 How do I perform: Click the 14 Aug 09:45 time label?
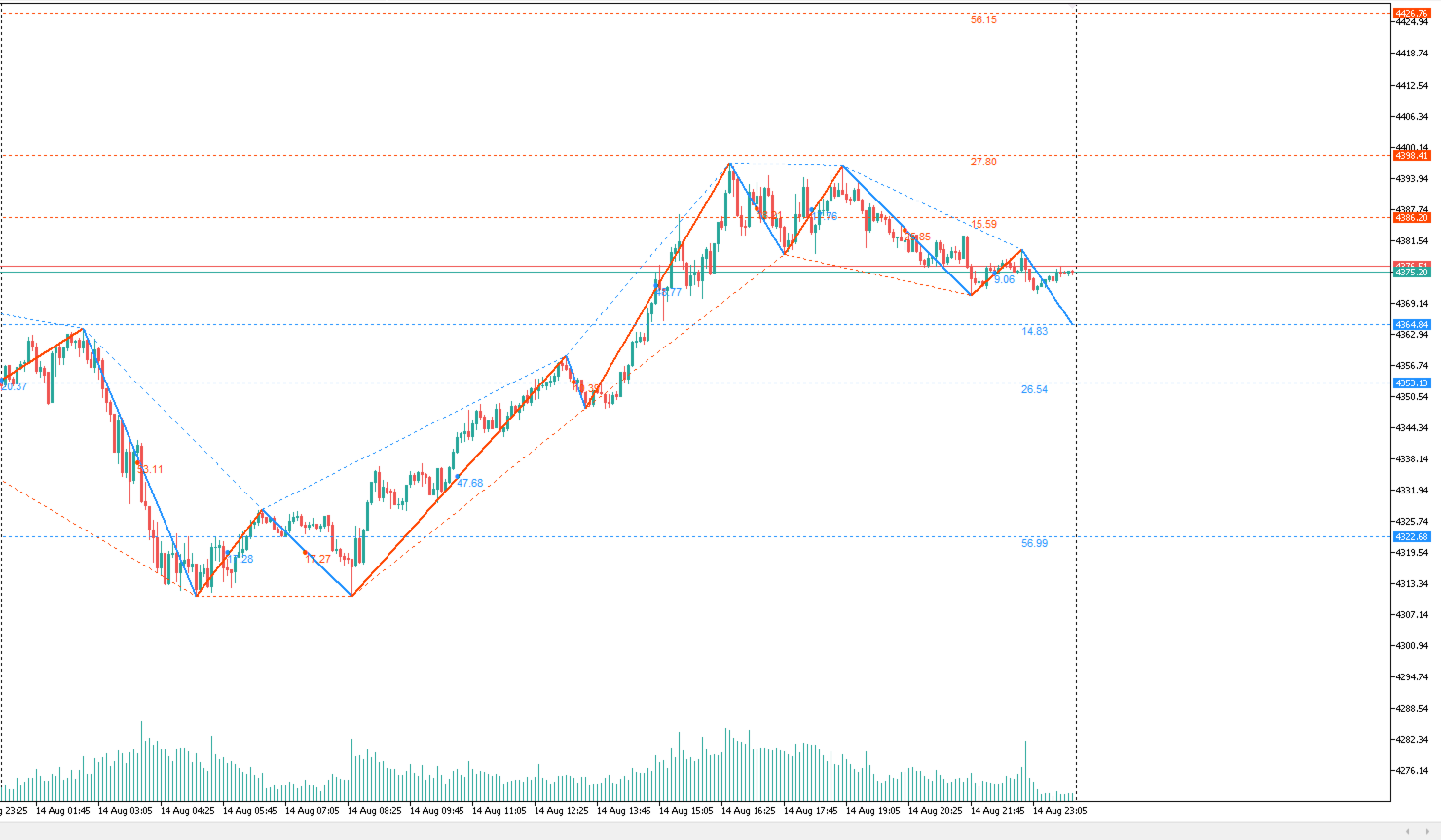[x=436, y=810]
